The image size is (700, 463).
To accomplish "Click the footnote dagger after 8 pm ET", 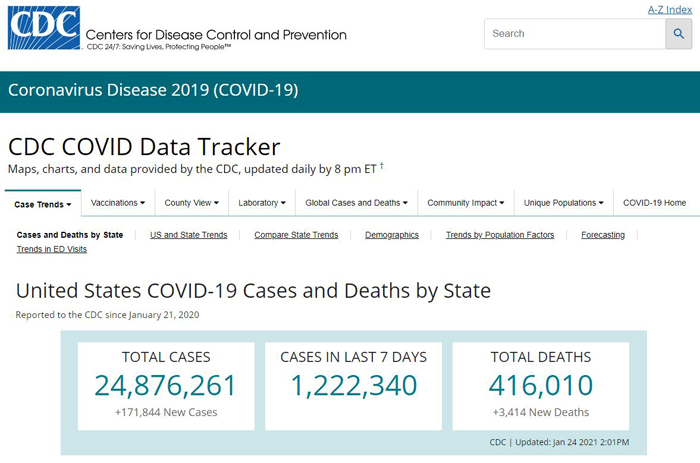I will [382, 166].
